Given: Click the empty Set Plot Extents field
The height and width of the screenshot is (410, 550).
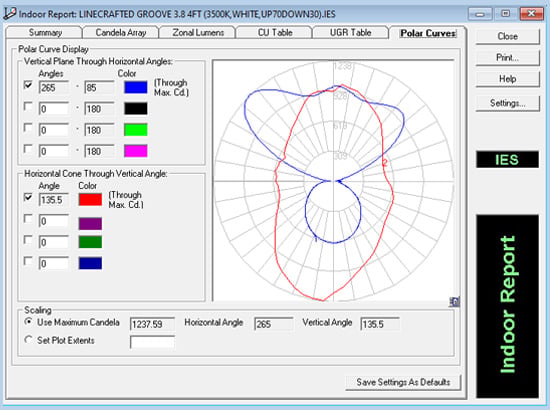Looking at the screenshot, I should (152, 342).
